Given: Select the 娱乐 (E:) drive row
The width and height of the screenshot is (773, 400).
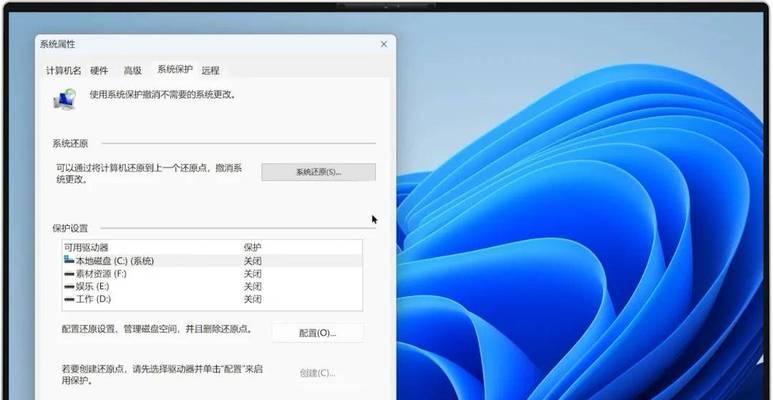Looking at the screenshot, I should coord(212,287).
